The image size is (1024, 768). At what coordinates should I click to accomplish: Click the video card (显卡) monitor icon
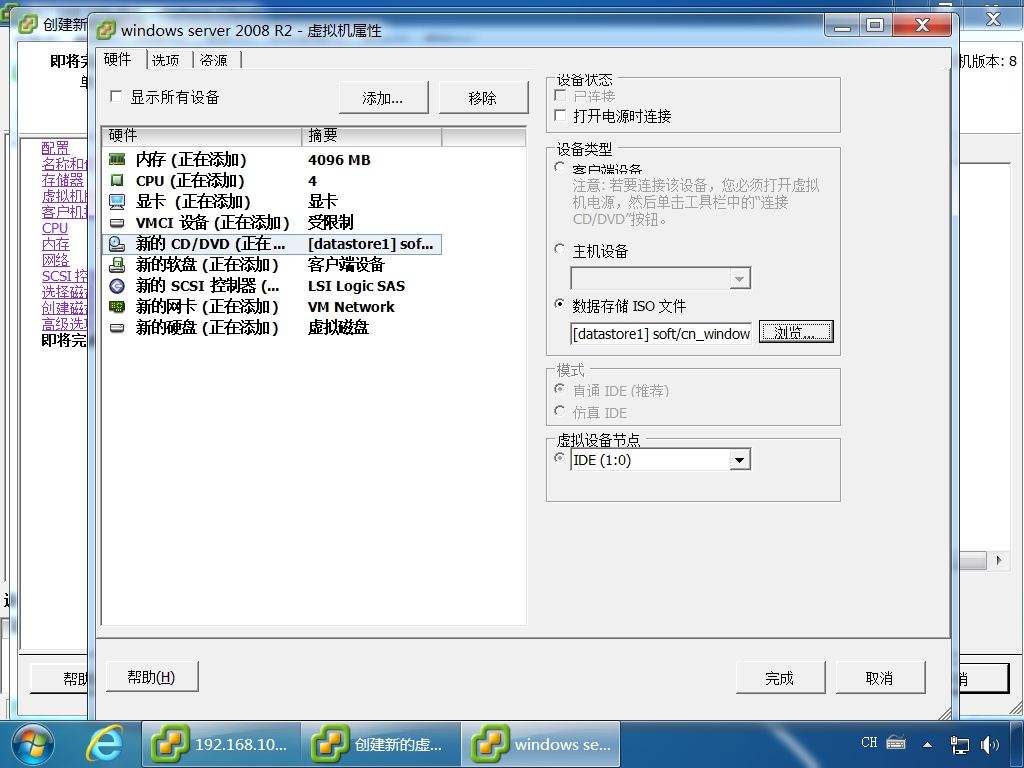tap(117, 201)
